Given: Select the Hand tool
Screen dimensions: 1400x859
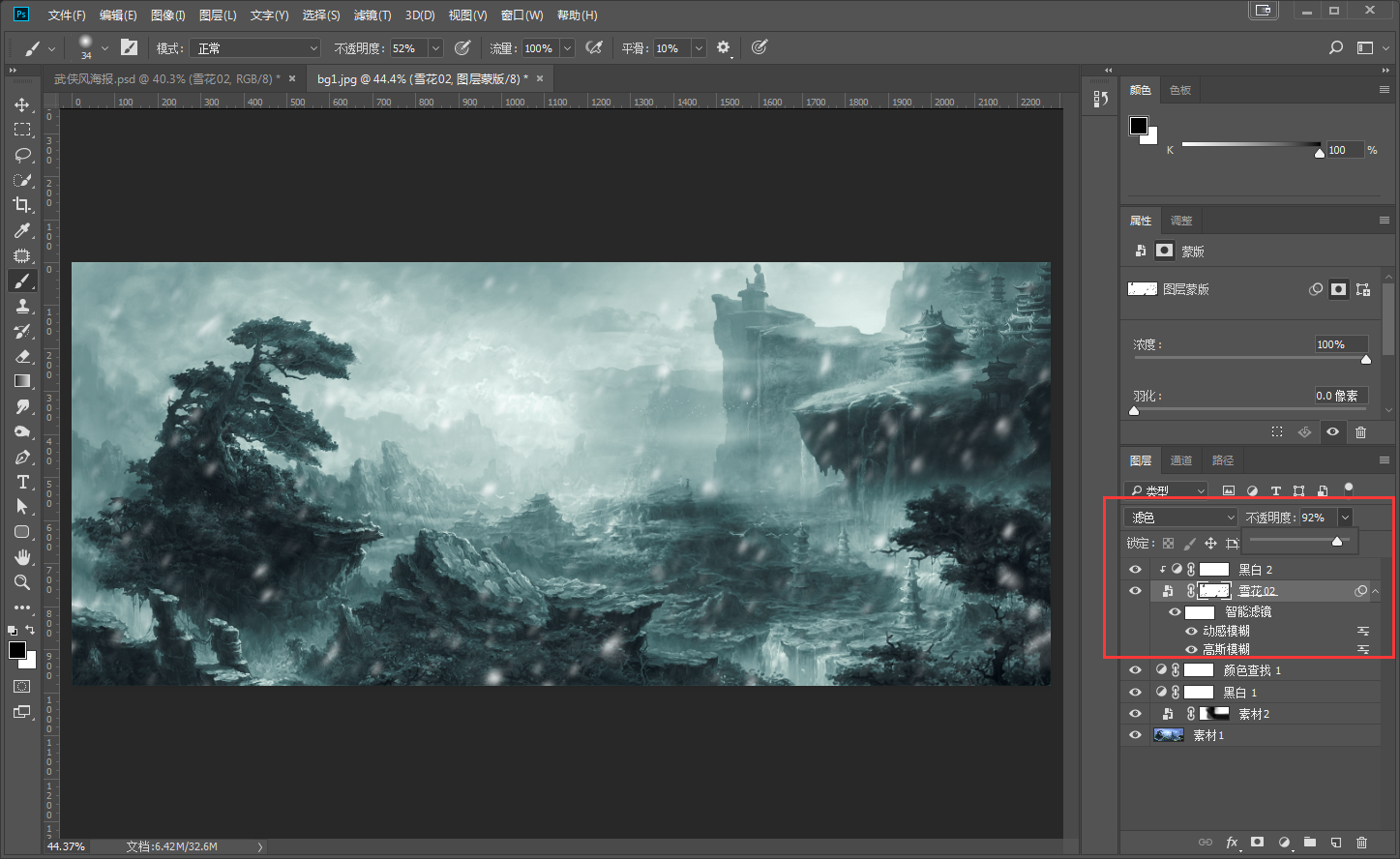Looking at the screenshot, I should coord(22,557).
